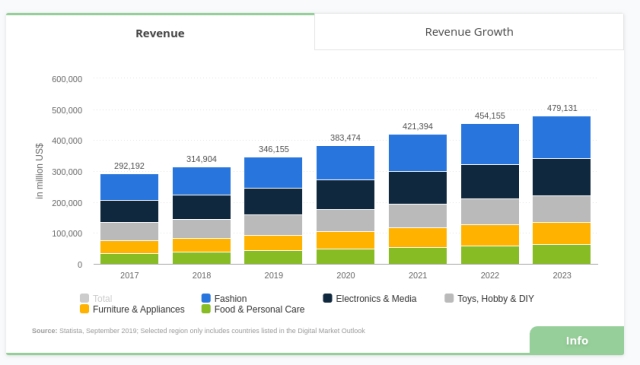This screenshot has height=365, width=640.
Task: Click the 2022 Furniture & Appliances orange segment
Action: (x=490, y=235)
